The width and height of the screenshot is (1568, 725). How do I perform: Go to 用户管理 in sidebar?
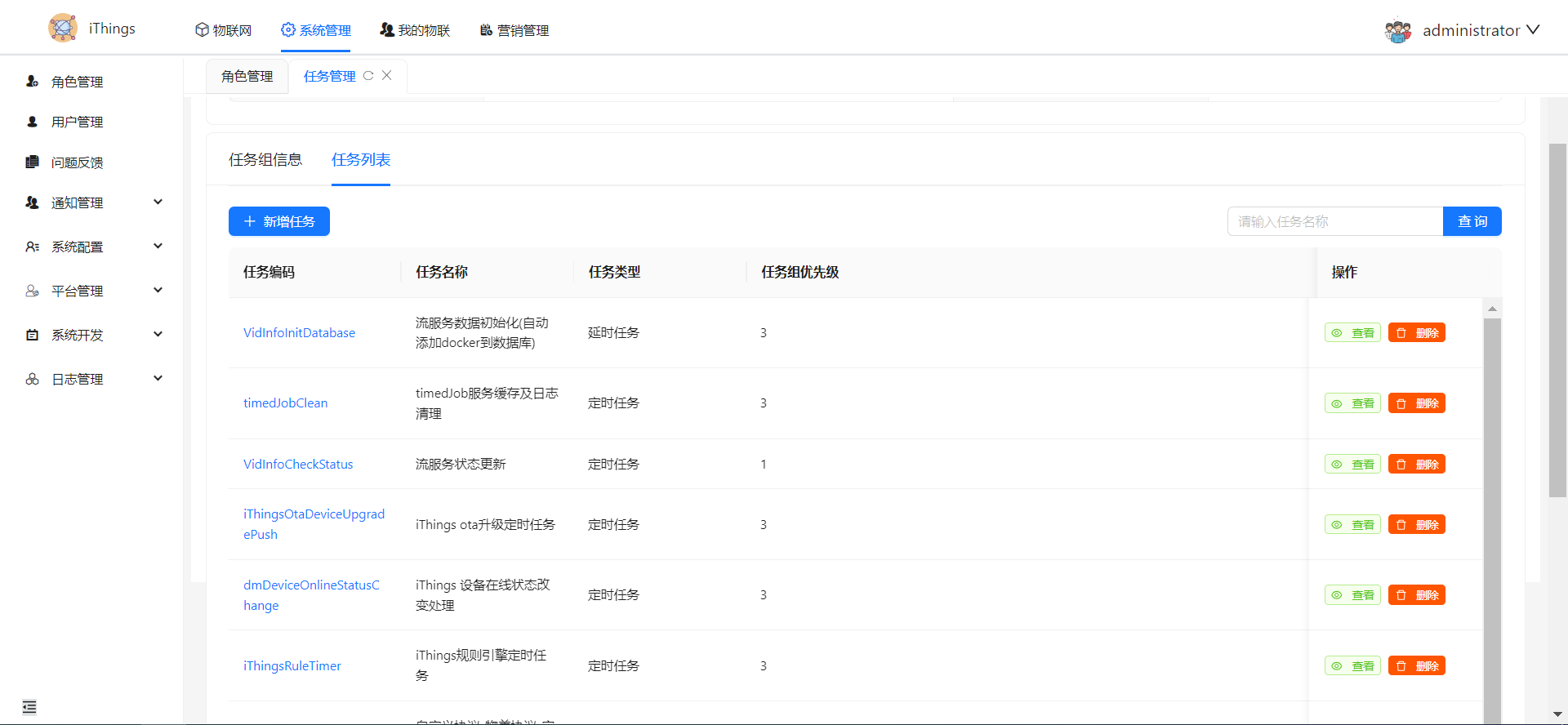click(x=77, y=122)
